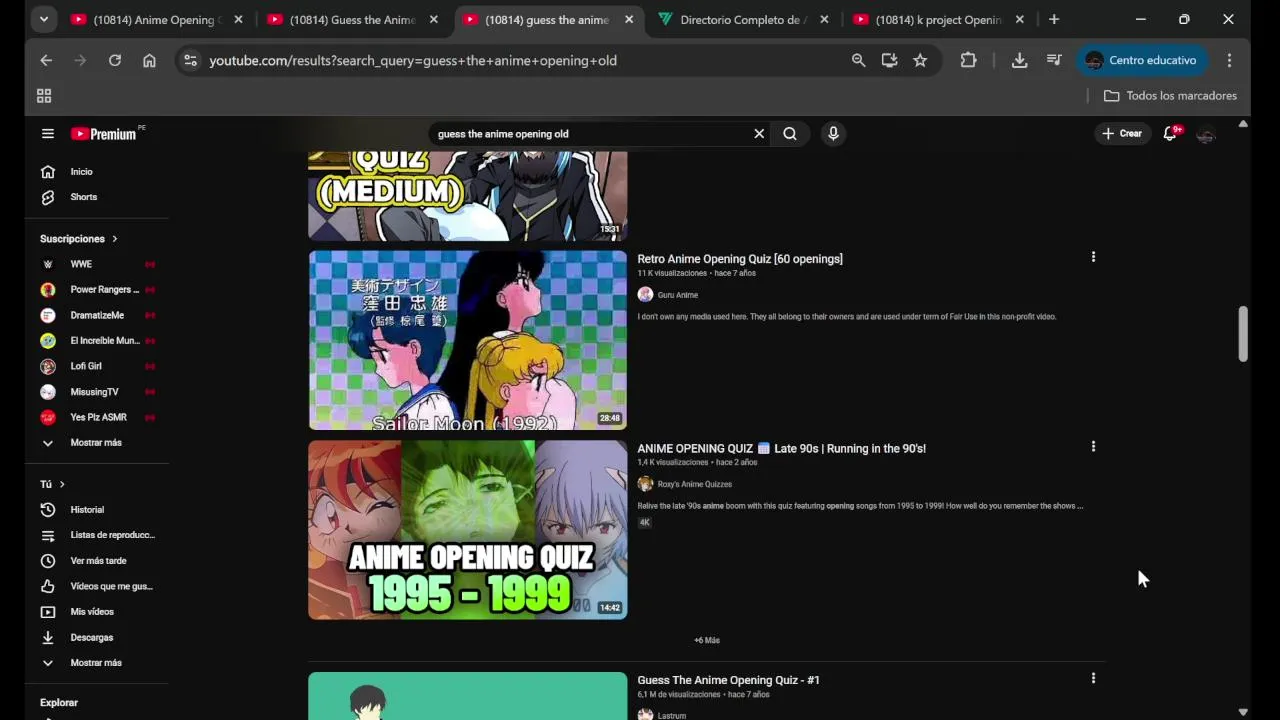Open the ANIME OPENING QUIZ Late 90s title
This screenshot has width=1280, height=720.
click(x=781, y=448)
